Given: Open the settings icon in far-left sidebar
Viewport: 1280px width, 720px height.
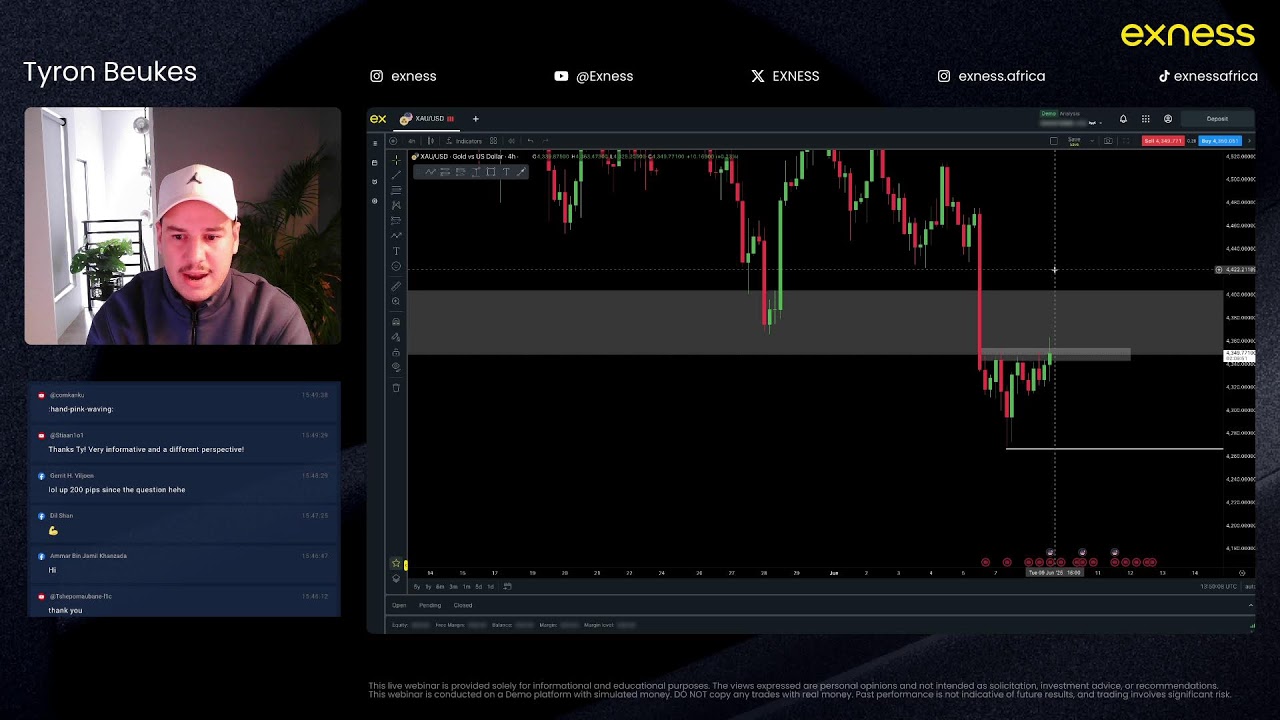Looking at the screenshot, I should coord(375,201).
